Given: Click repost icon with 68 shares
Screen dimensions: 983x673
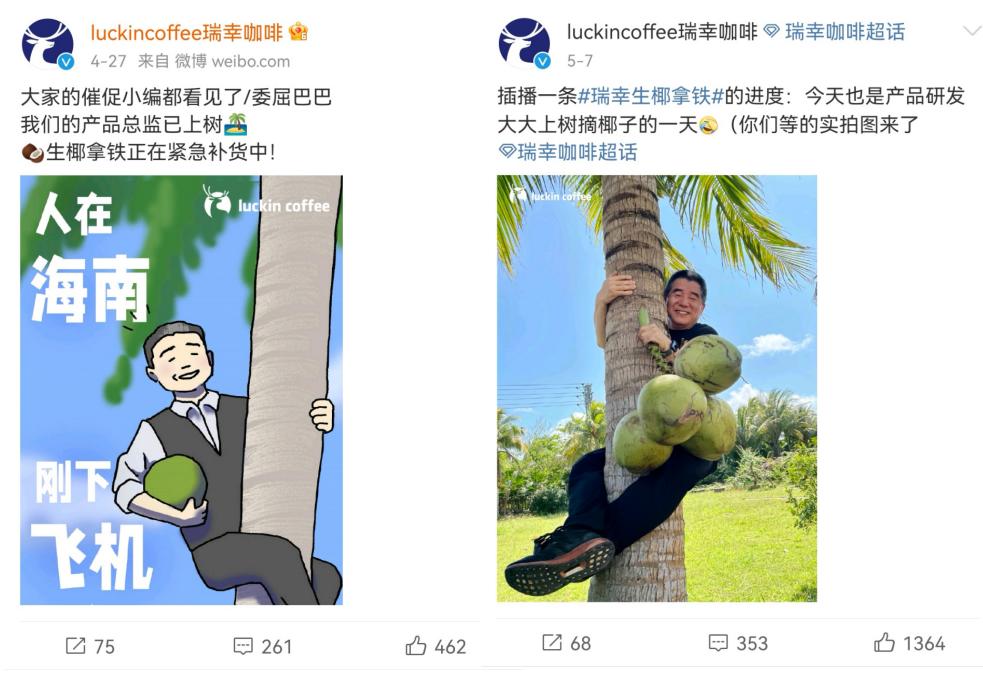Looking at the screenshot, I should click(x=552, y=642).
